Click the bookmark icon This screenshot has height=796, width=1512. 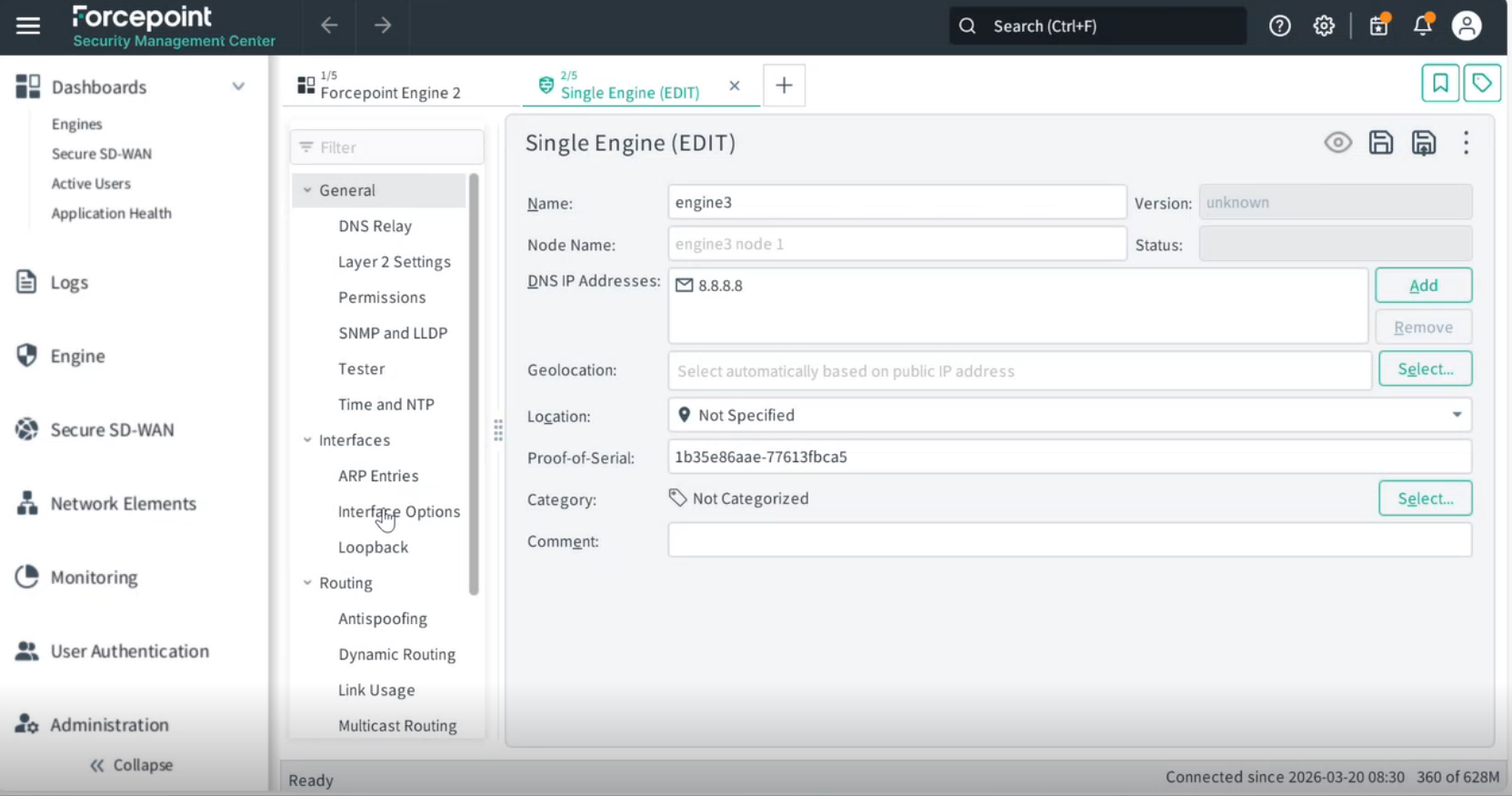pos(1440,84)
